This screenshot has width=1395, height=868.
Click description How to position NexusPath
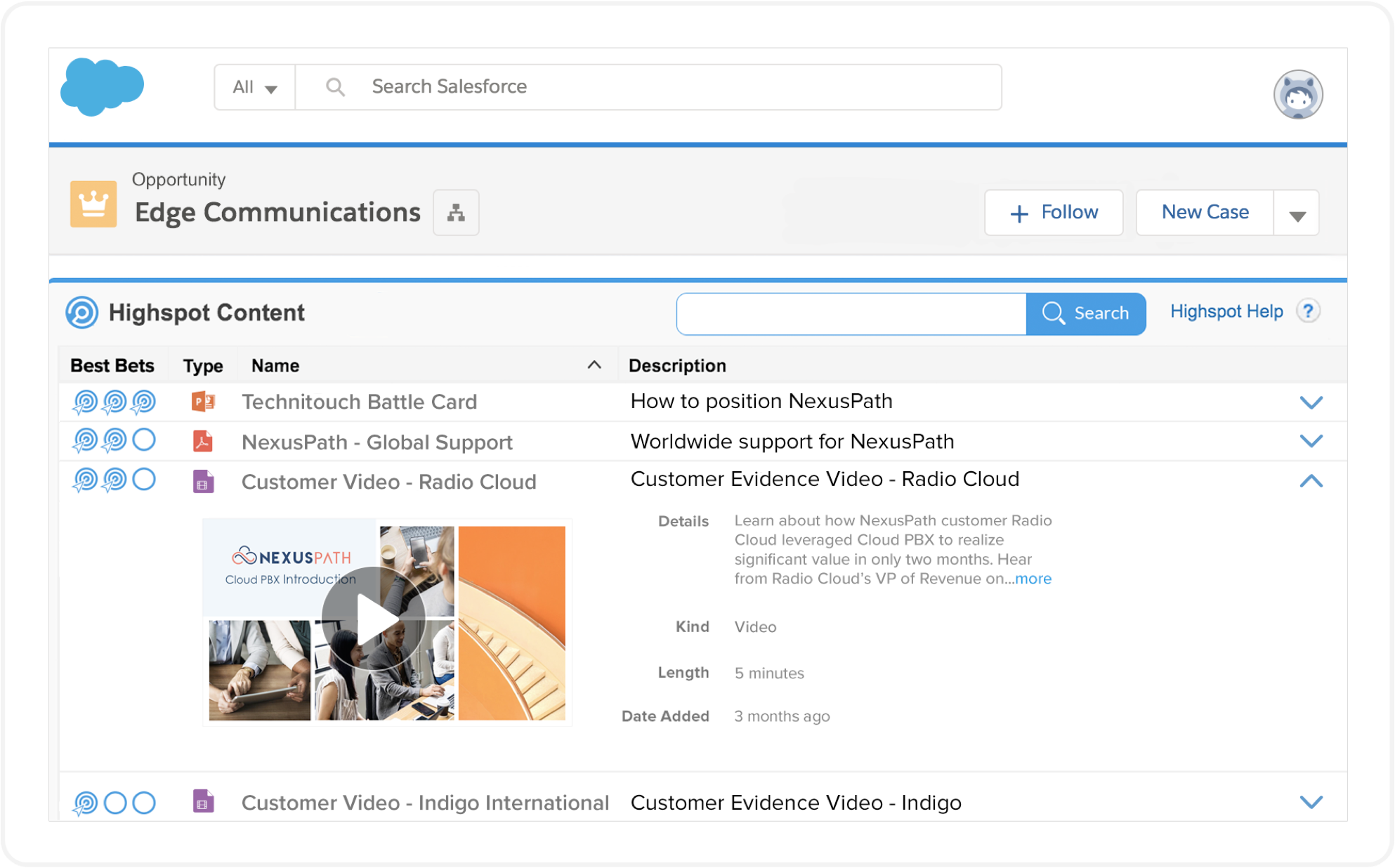tap(761, 401)
